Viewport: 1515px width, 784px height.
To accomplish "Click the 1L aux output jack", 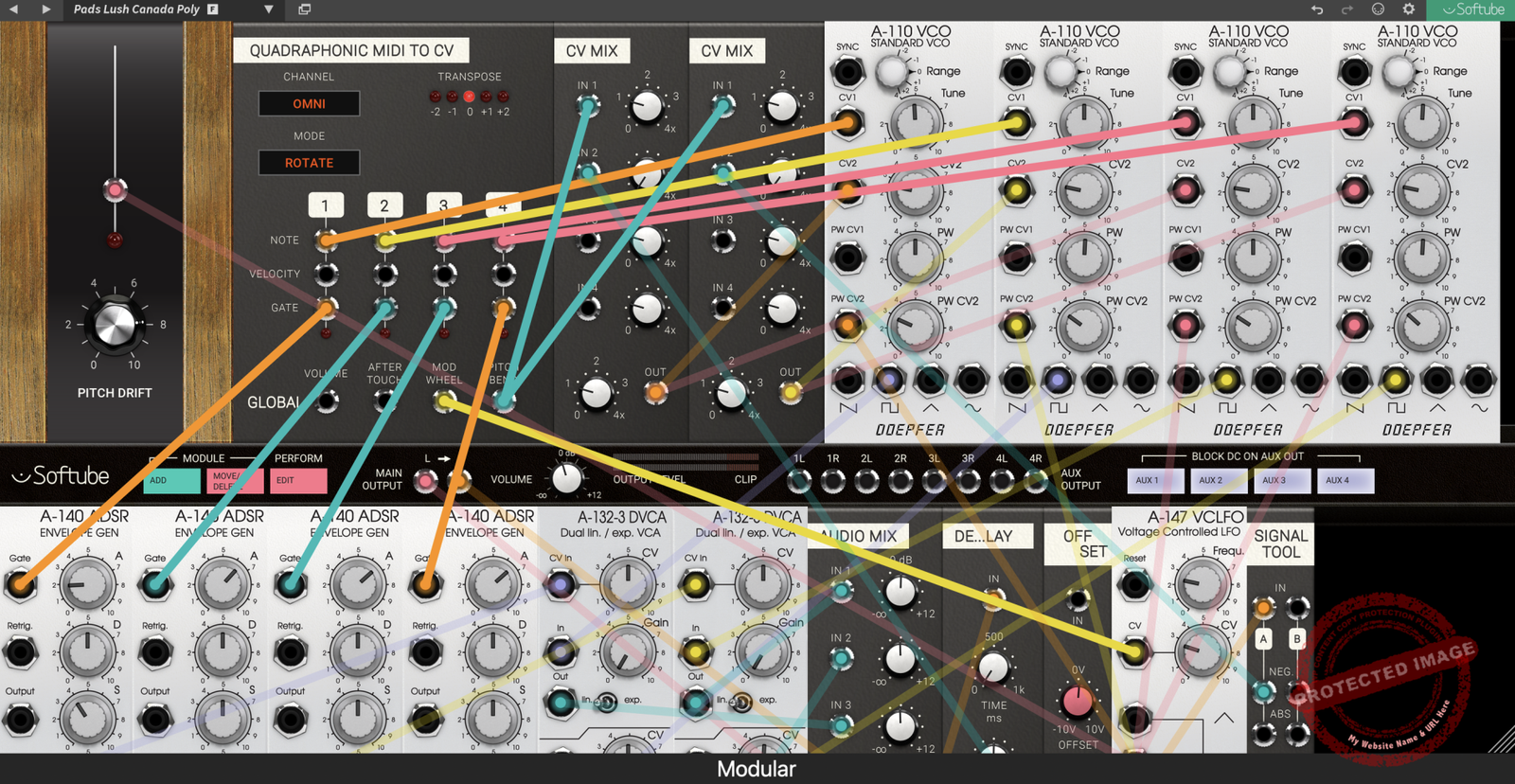I will (799, 481).
